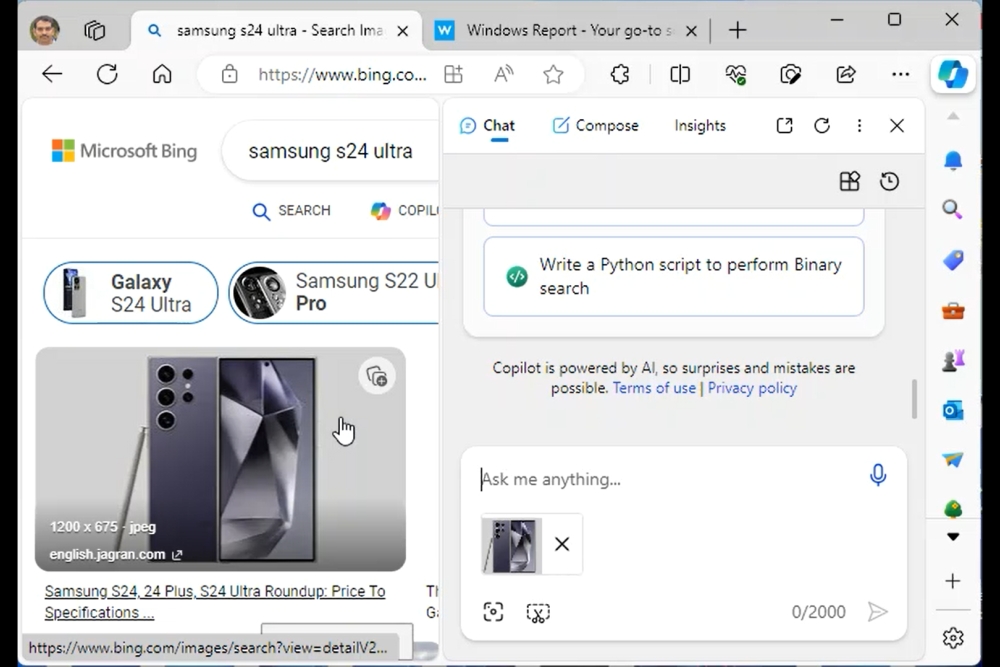Remove the attached phone image
The image size is (1000, 667).
[x=562, y=545]
